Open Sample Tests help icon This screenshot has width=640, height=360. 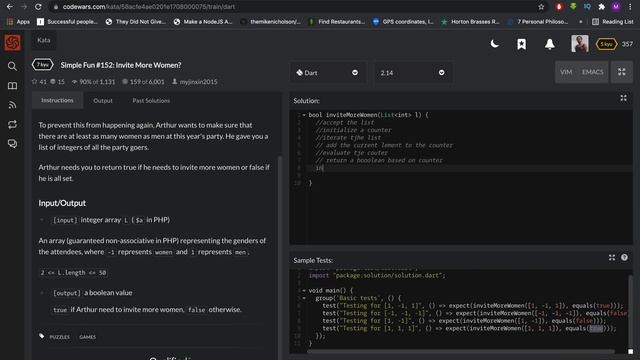624,258
